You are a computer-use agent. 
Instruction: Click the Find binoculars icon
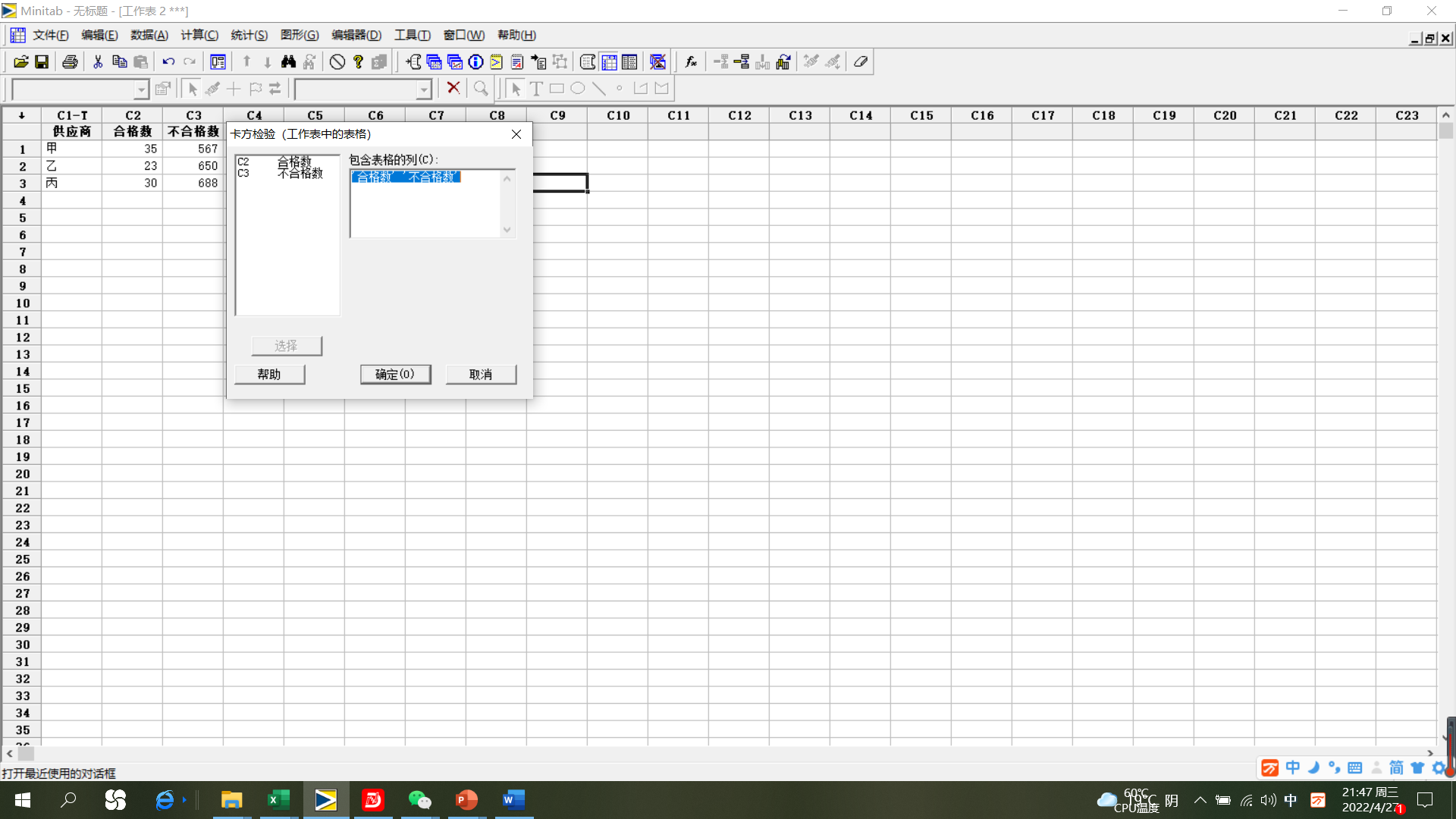(288, 62)
